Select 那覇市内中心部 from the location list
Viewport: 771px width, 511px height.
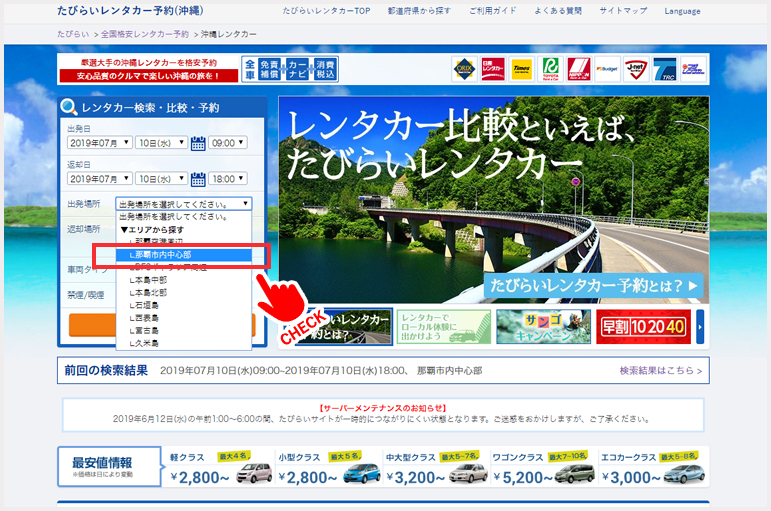[x=184, y=255]
